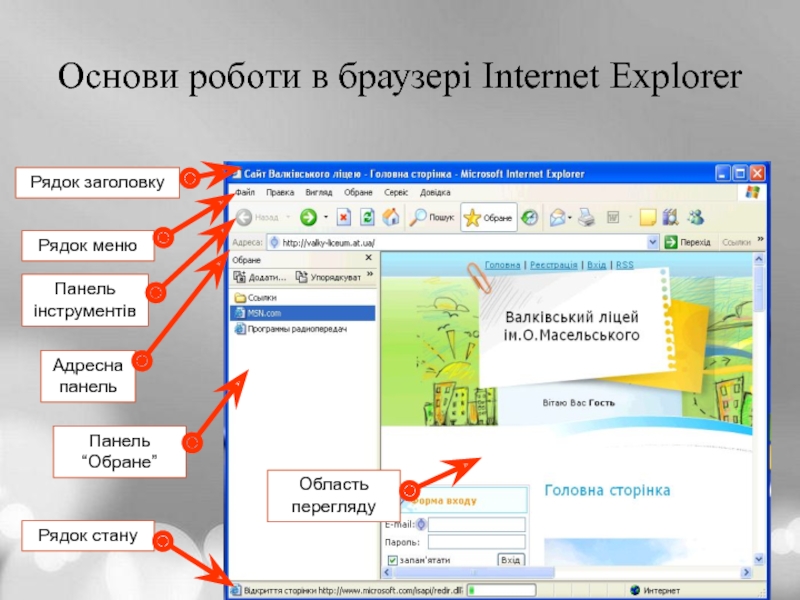Open the Правка menu
The width and height of the screenshot is (800, 600).
[280, 192]
